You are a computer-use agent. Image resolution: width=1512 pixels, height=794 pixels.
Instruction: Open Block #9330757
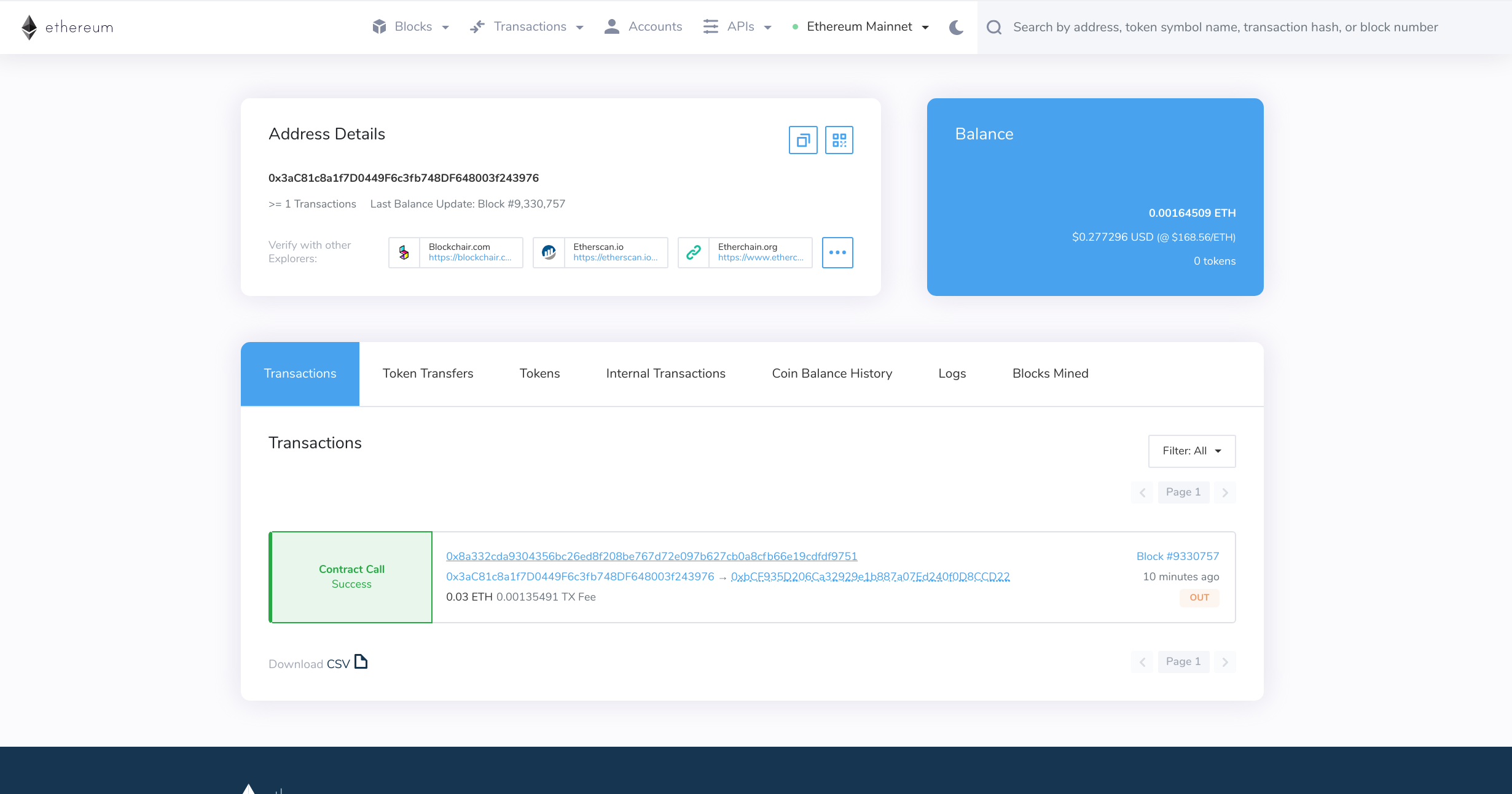pos(1178,556)
